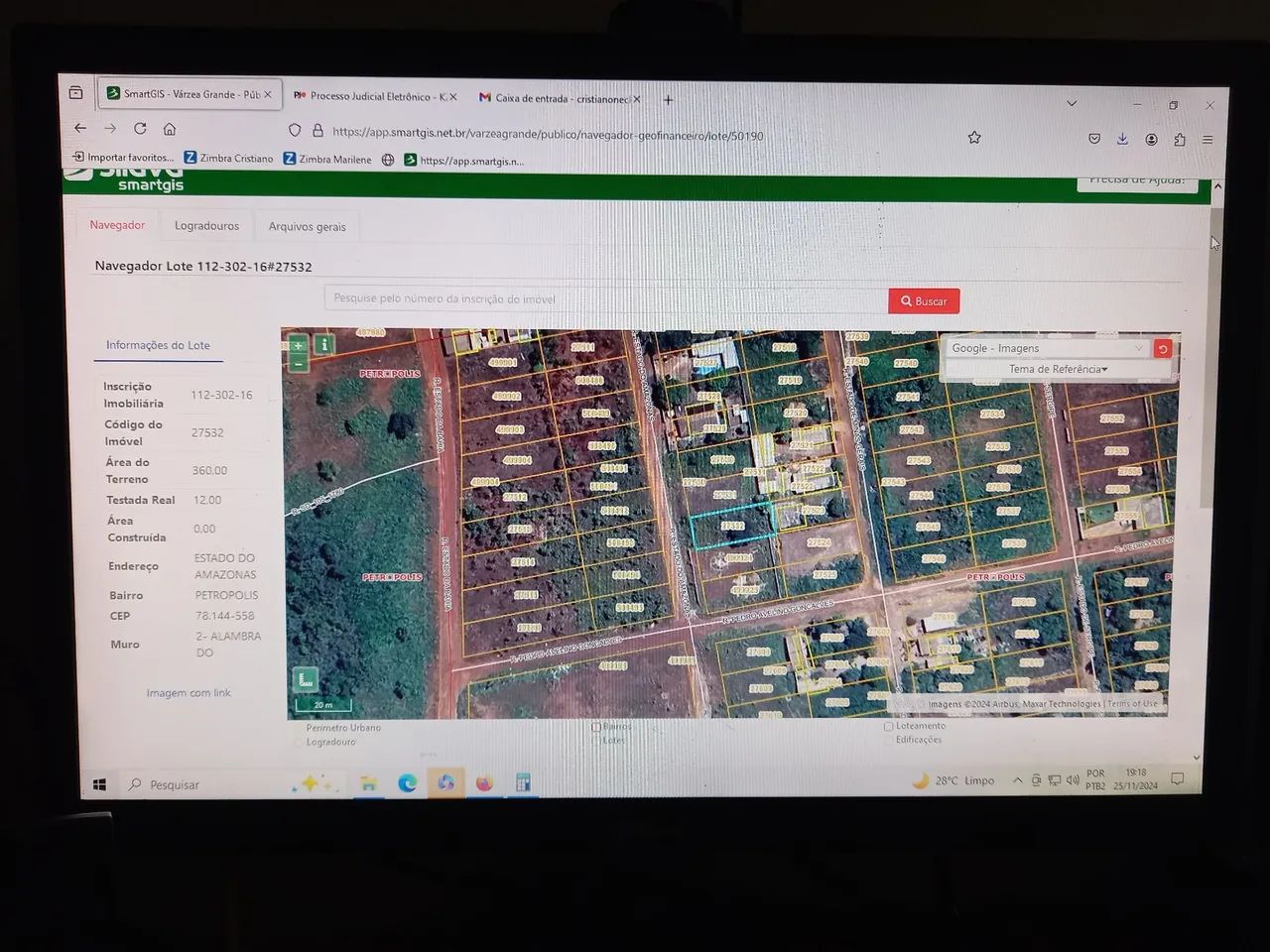The height and width of the screenshot is (952, 1270).
Task: Show hidden system tray icons
Action: [x=1017, y=780]
